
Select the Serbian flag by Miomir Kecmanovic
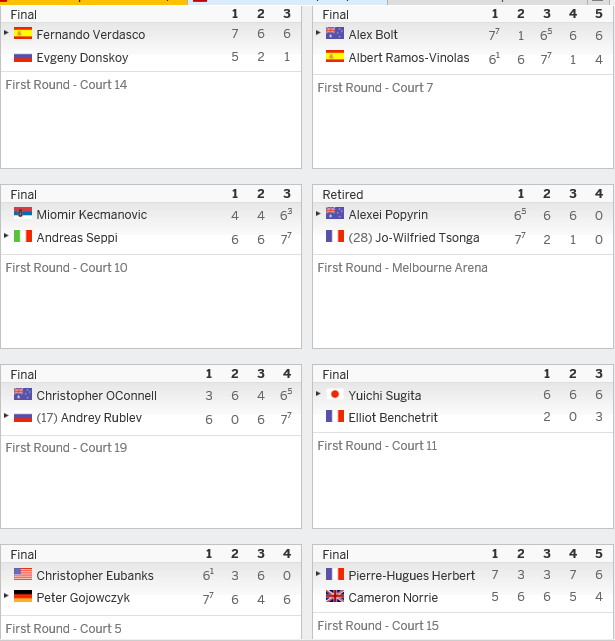(23, 213)
